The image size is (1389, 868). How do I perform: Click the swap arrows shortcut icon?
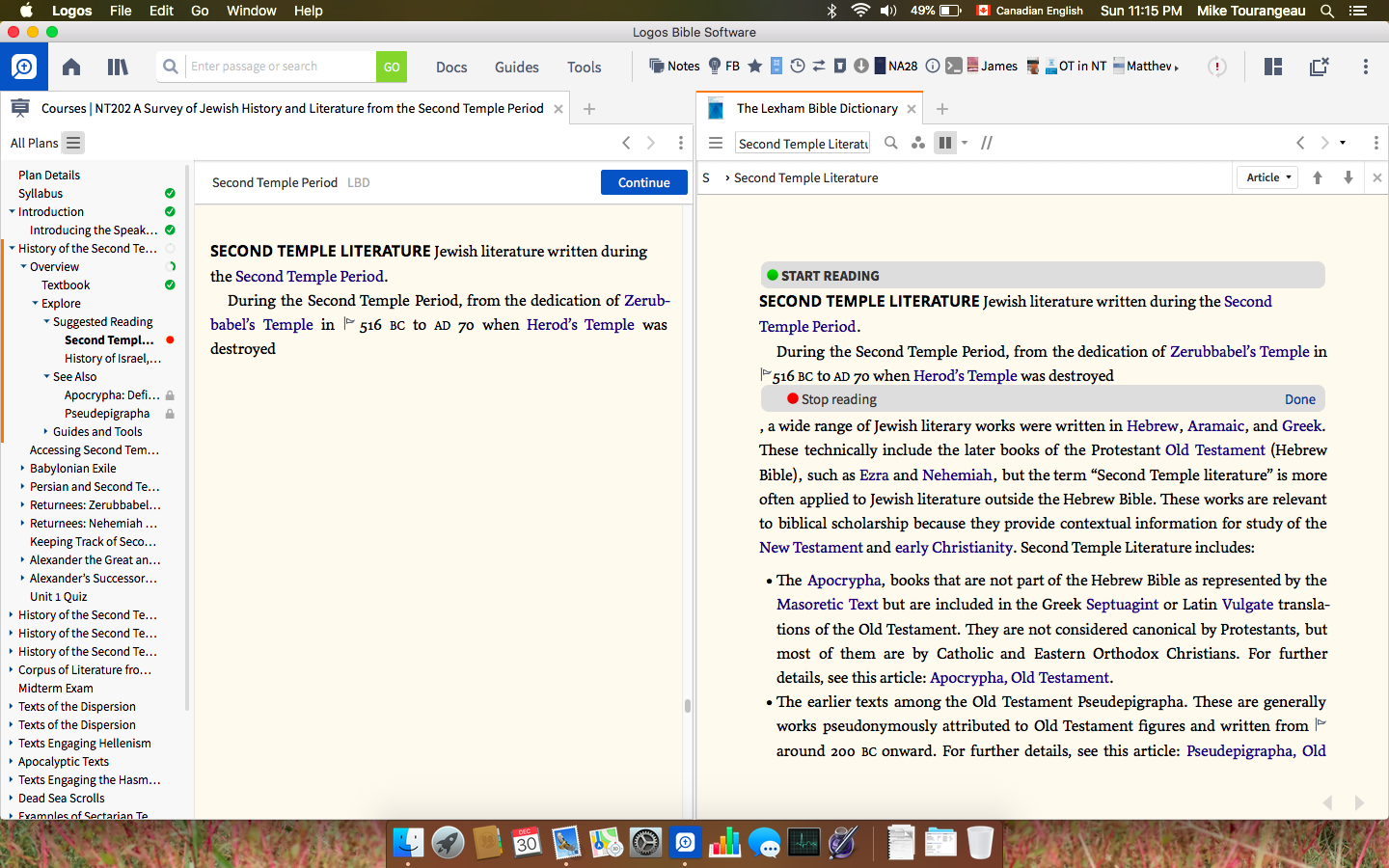[x=819, y=66]
